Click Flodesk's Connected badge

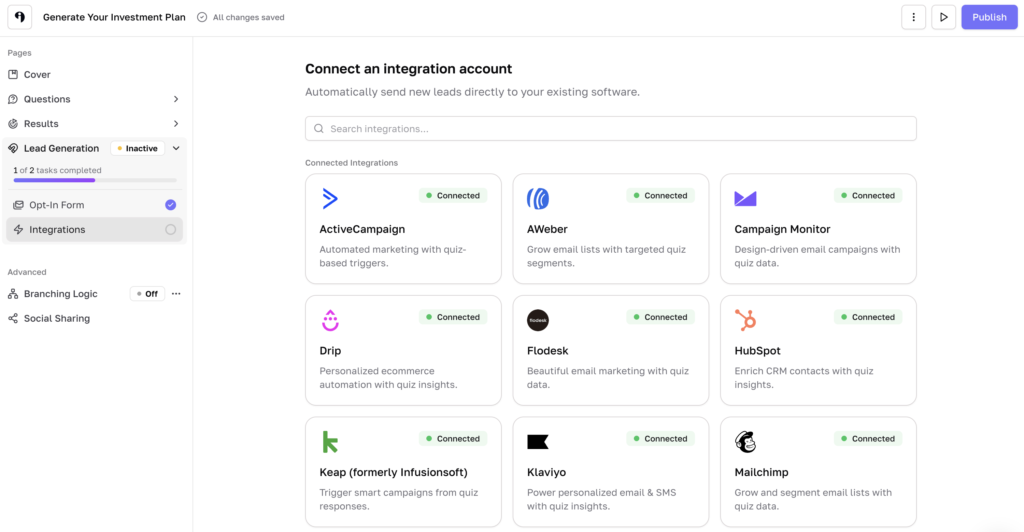(x=660, y=317)
